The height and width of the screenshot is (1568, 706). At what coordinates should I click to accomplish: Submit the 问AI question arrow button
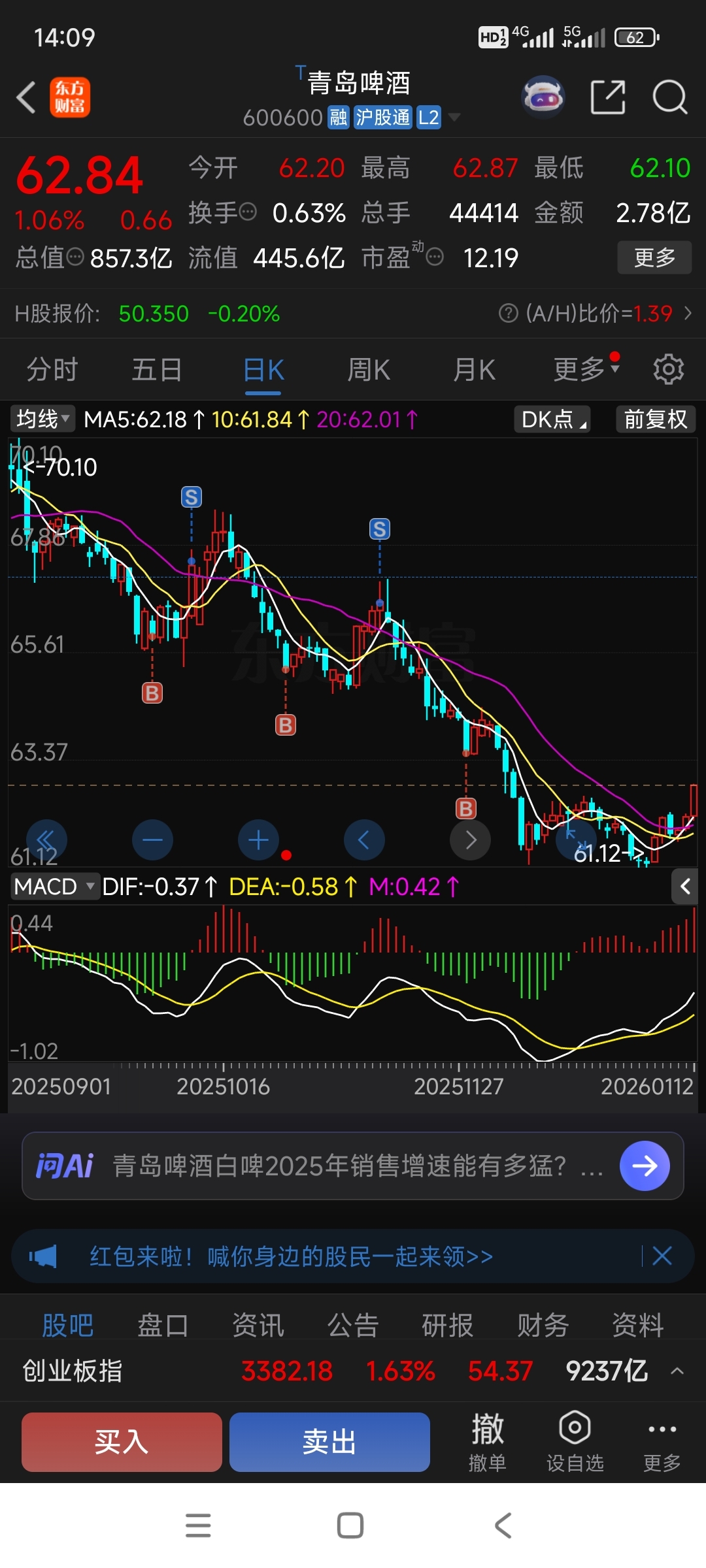pos(645,1166)
